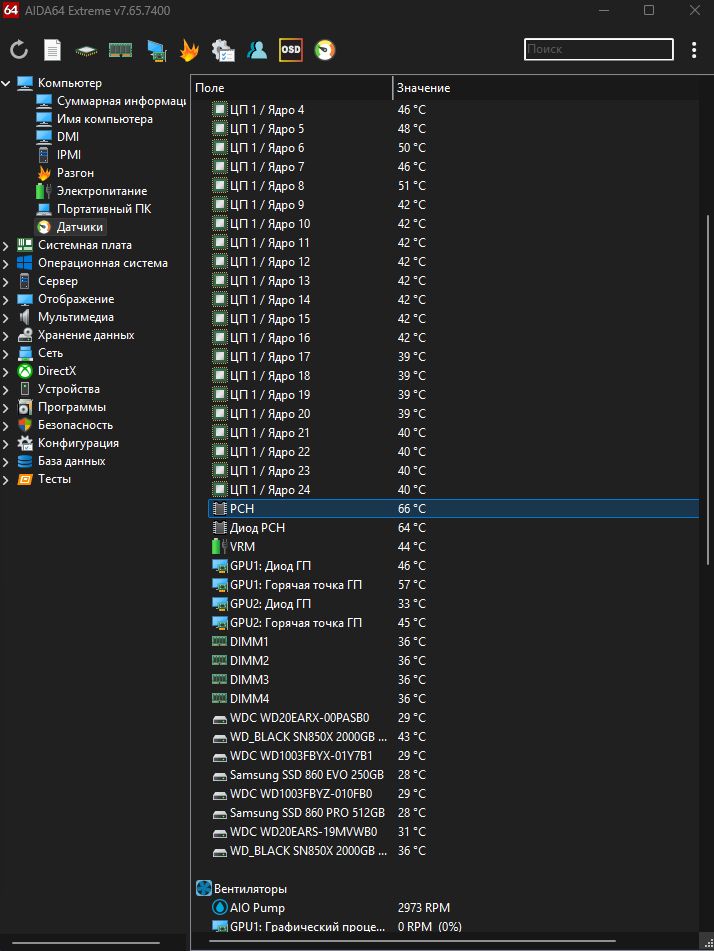The image size is (714, 951).
Task: Expand the Сеть tree node
Action: tap(6, 354)
